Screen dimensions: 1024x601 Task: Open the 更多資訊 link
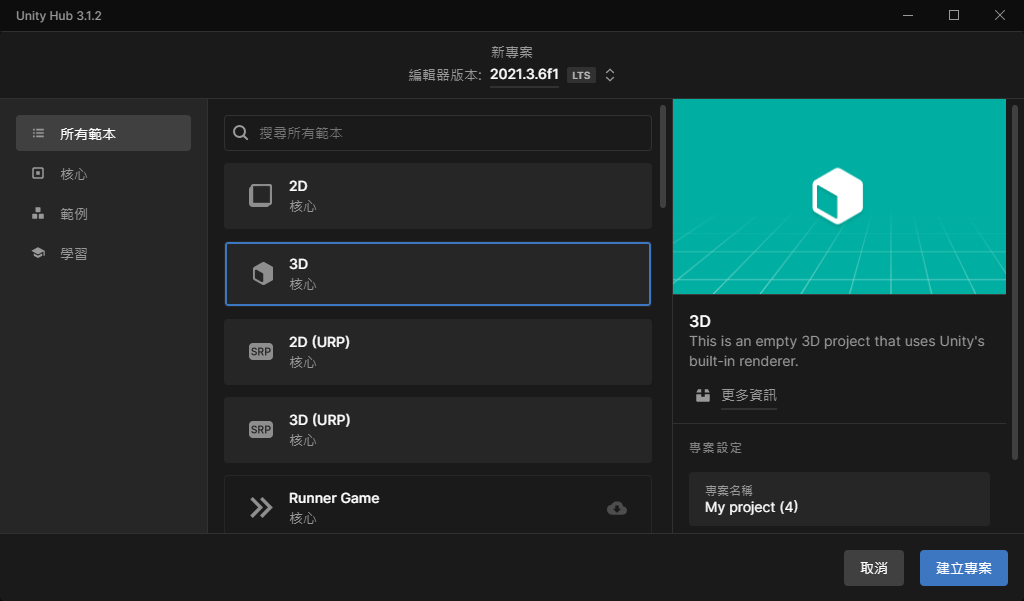click(x=748, y=395)
